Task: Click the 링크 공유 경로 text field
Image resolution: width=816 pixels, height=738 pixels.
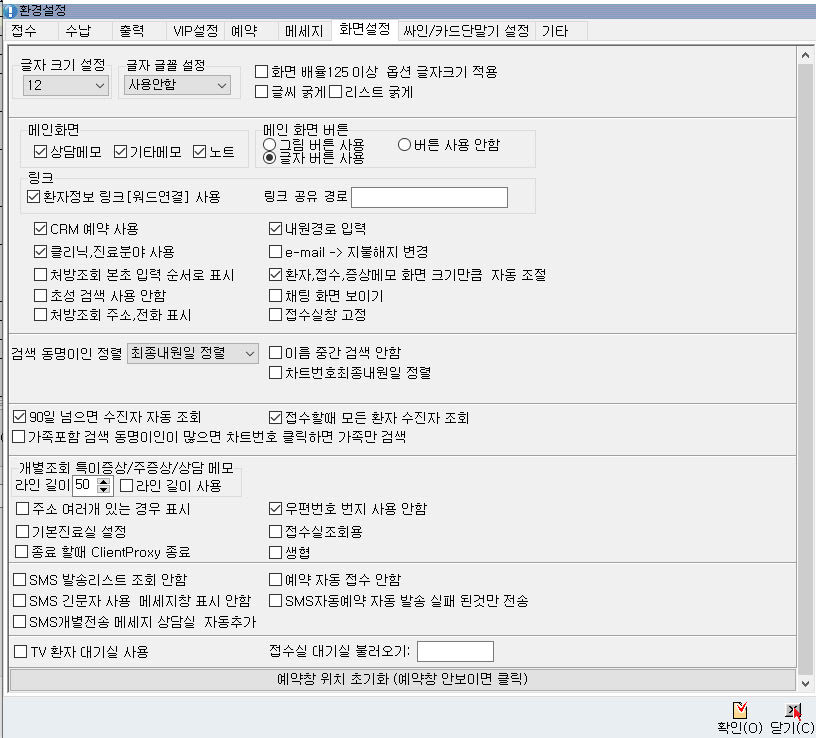Action: [429, 197]
